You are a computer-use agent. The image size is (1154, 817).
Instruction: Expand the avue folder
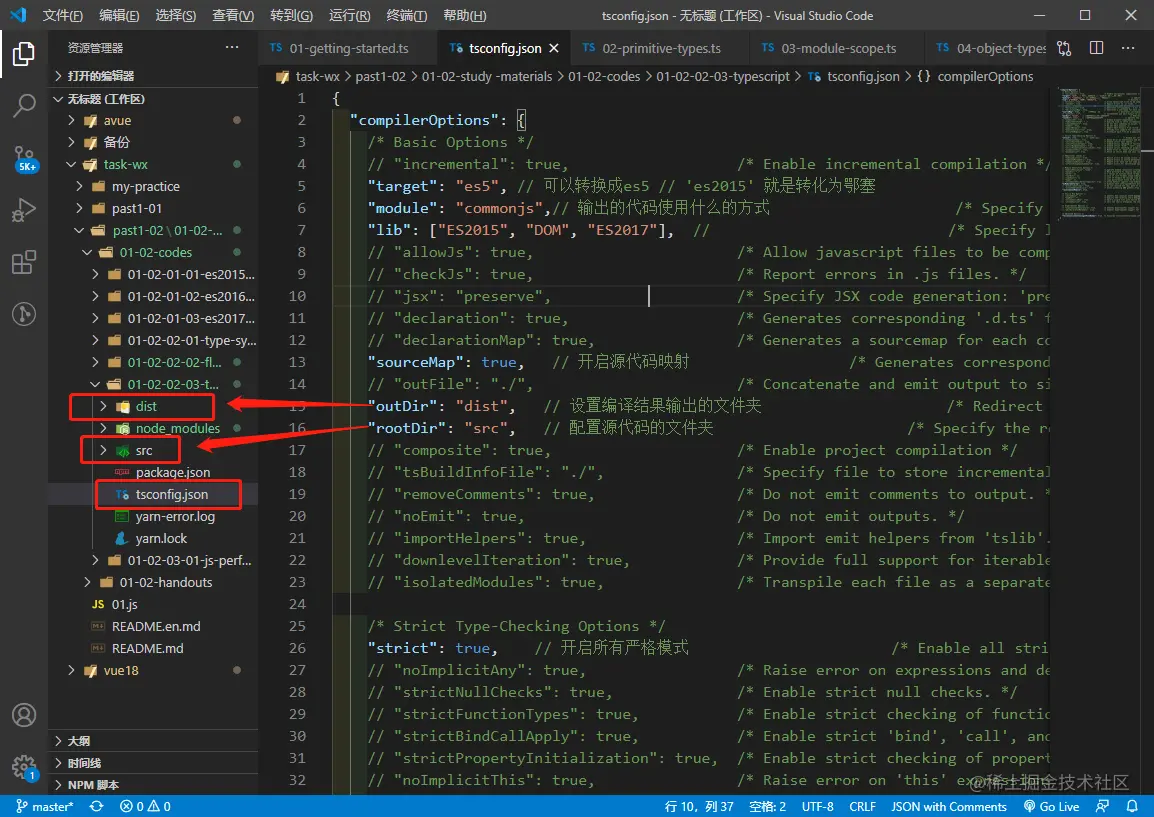coord(153,120)
